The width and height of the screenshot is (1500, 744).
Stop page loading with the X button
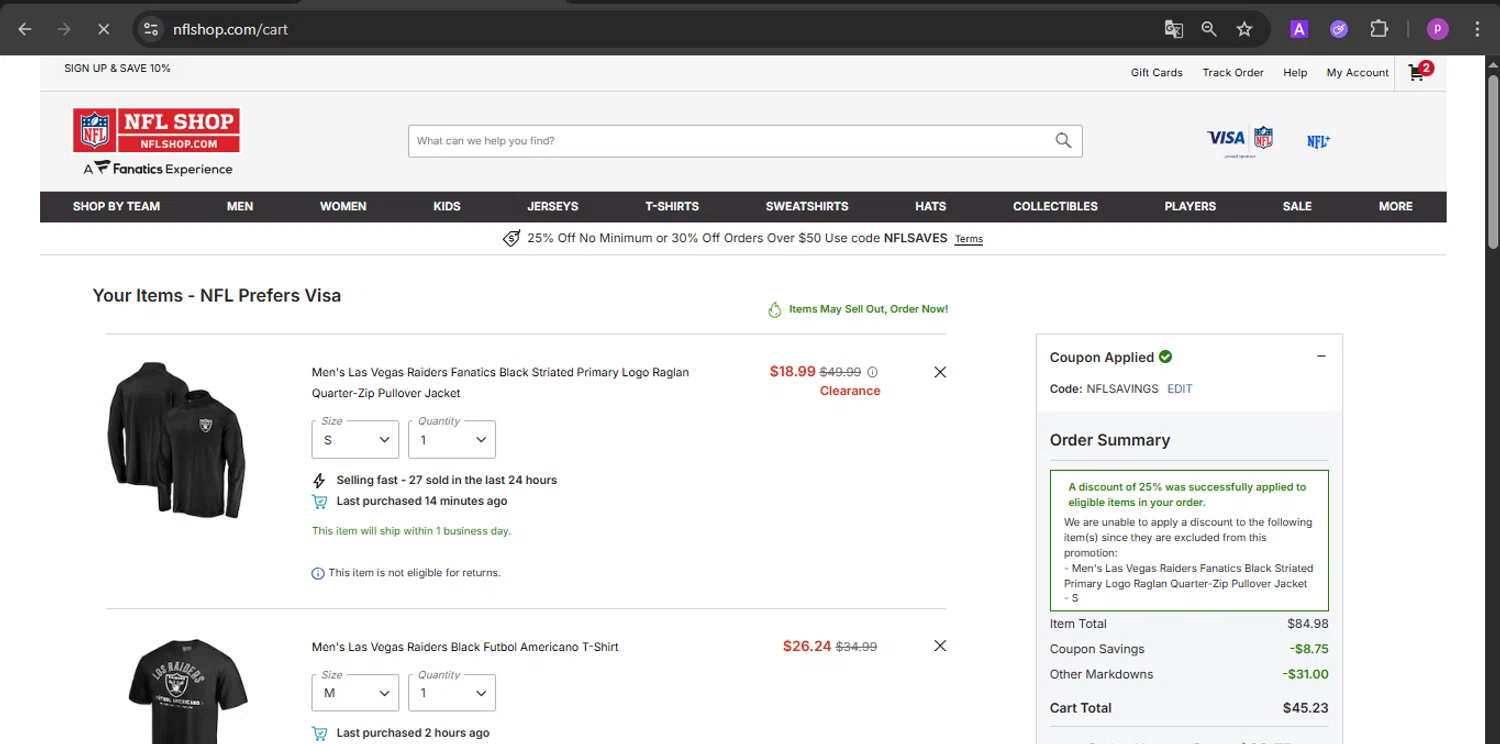coord(103,29)
